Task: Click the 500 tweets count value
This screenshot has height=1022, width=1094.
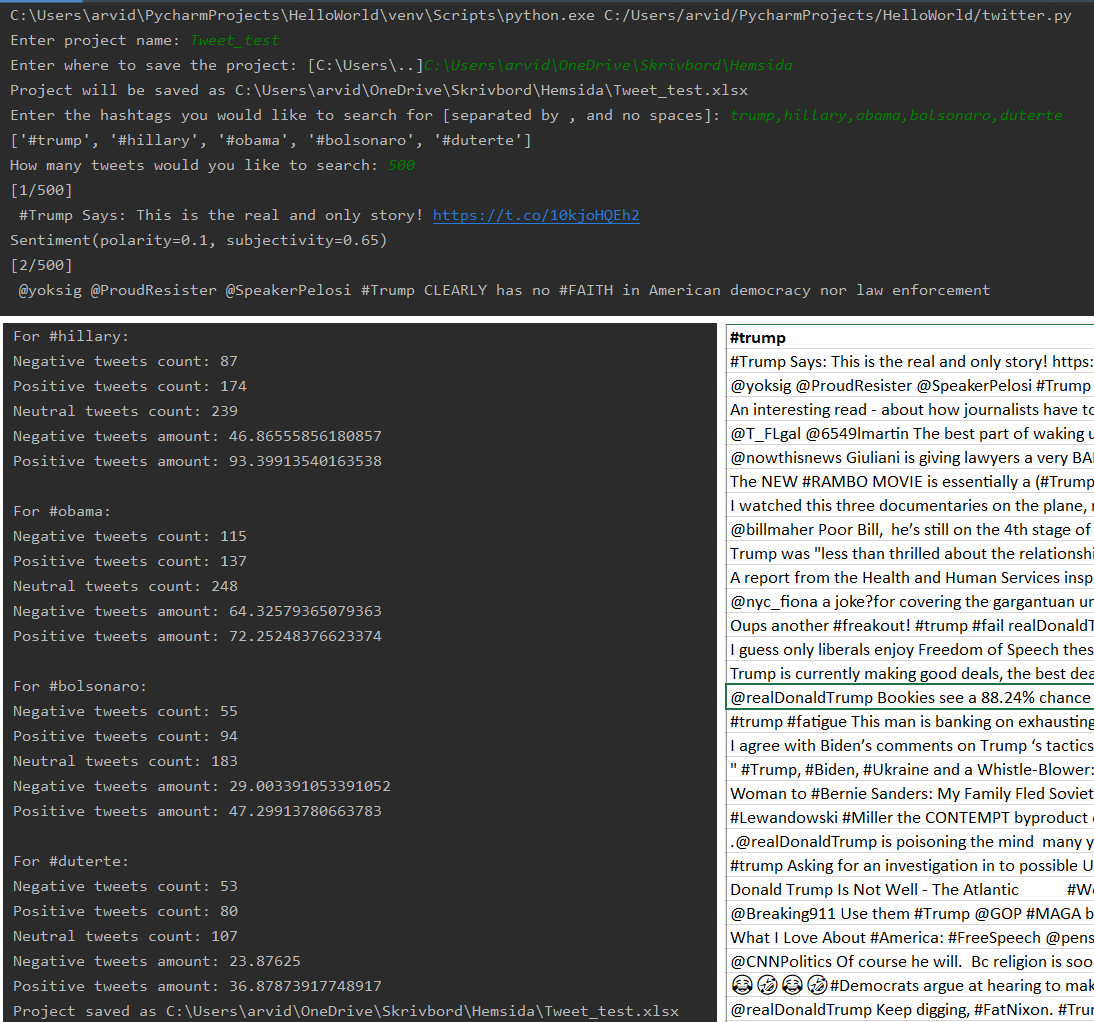Action: (400, 164)
